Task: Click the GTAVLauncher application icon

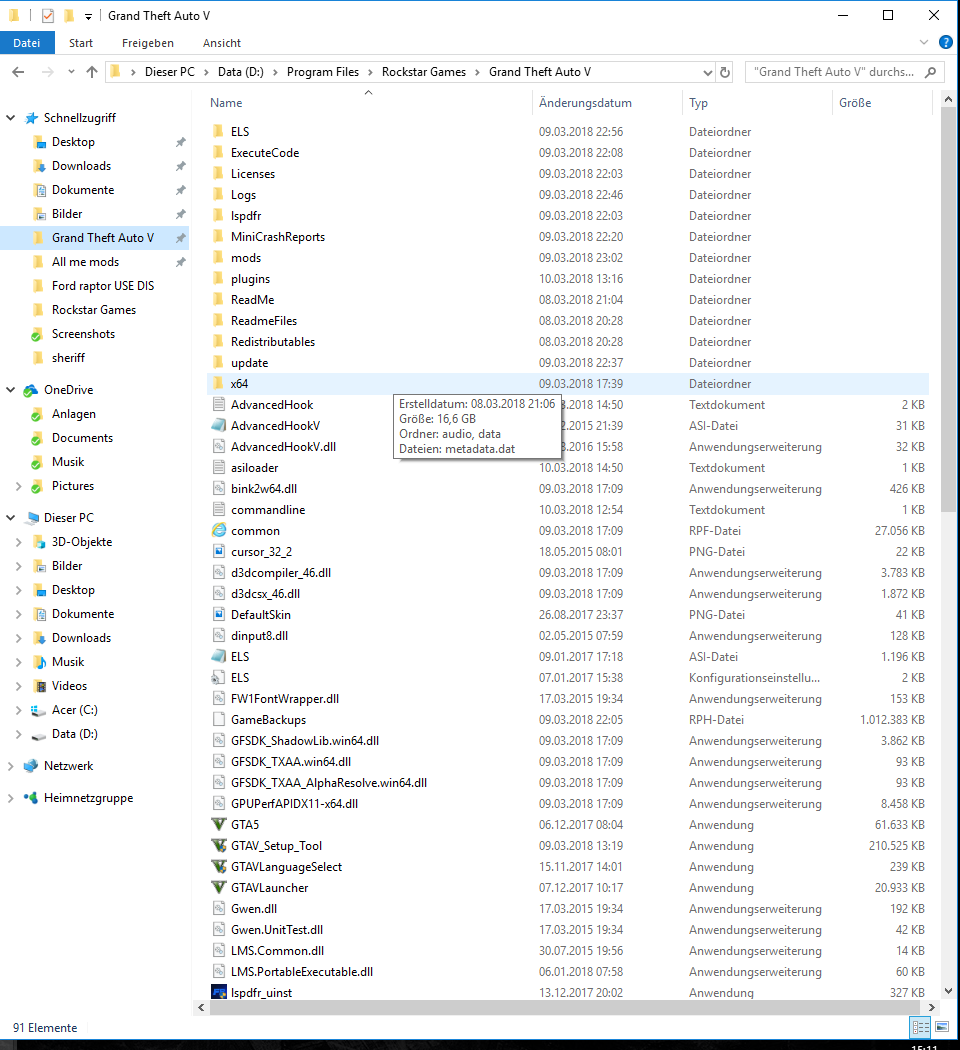Action: coord(219,887)
